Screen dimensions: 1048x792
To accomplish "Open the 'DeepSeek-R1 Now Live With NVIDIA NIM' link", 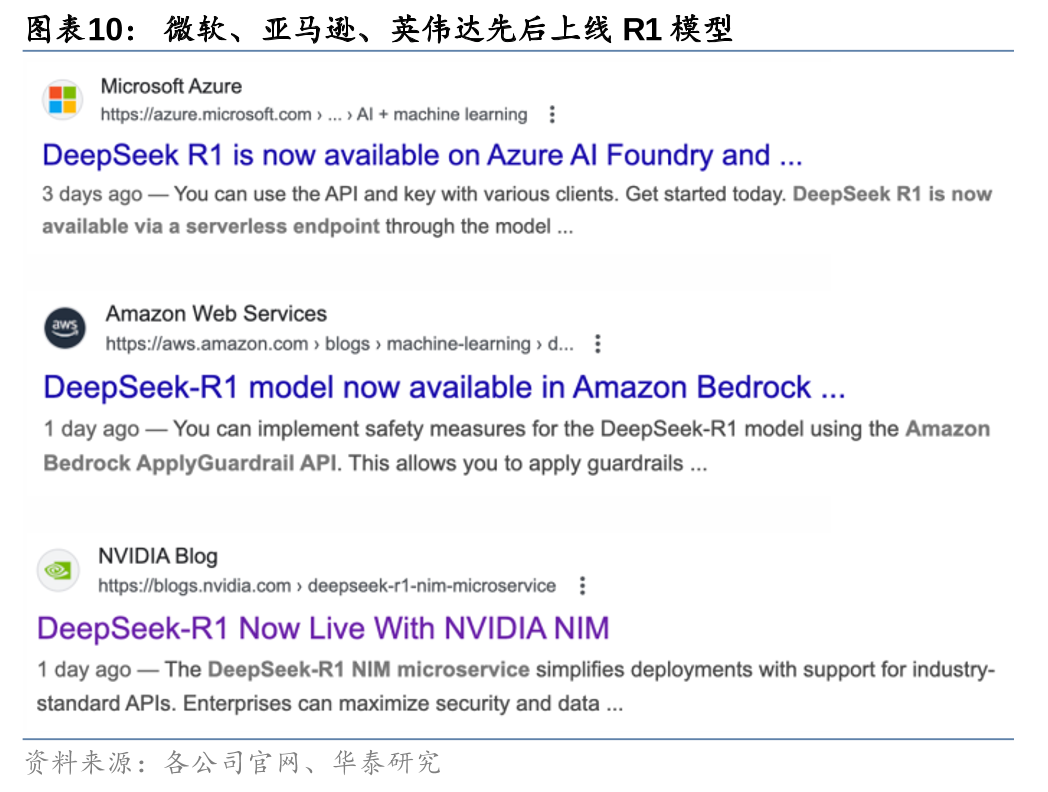I will (x=323, y=629).
